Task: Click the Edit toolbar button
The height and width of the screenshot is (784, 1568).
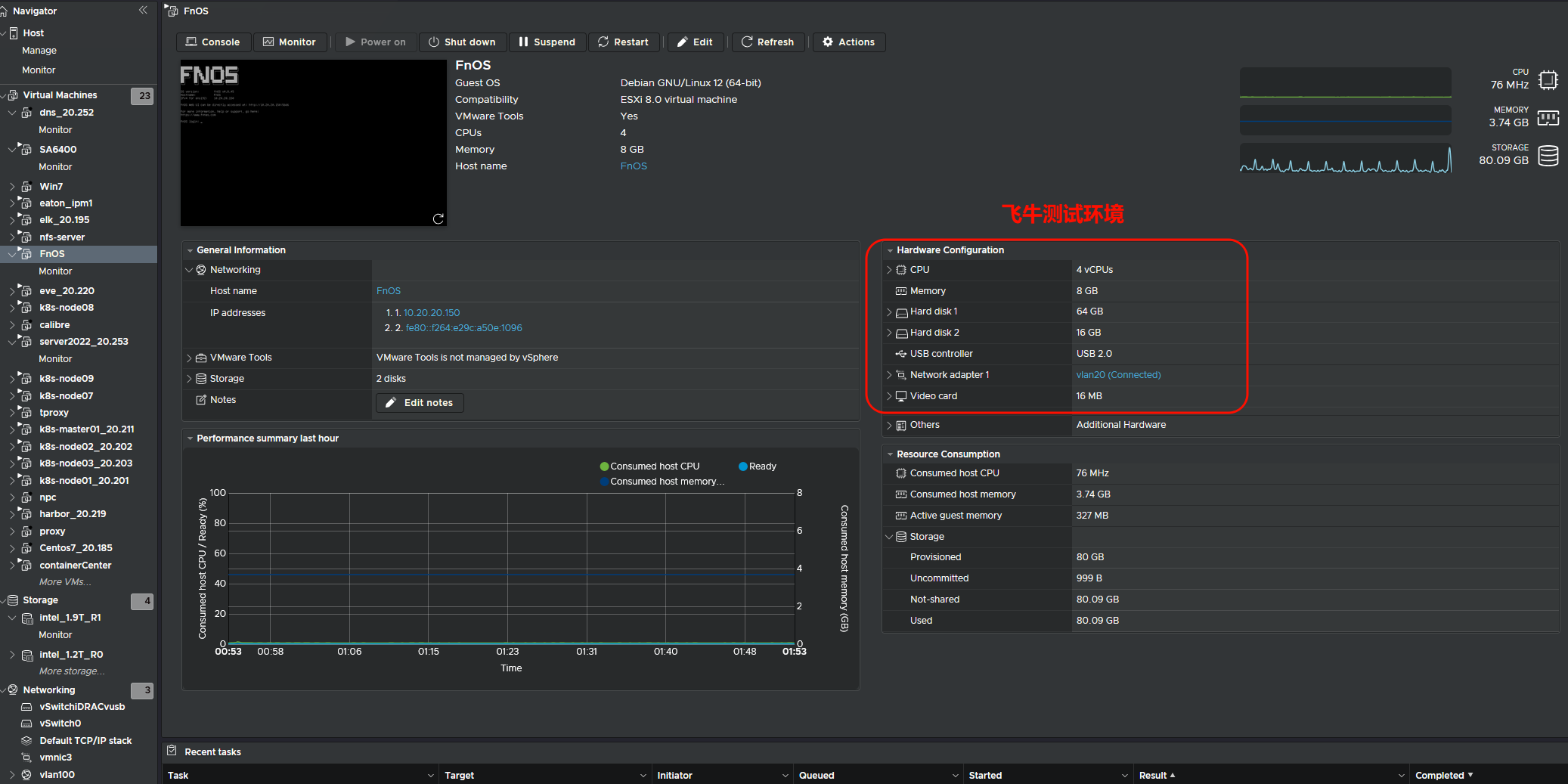Action: coord(695,42)
